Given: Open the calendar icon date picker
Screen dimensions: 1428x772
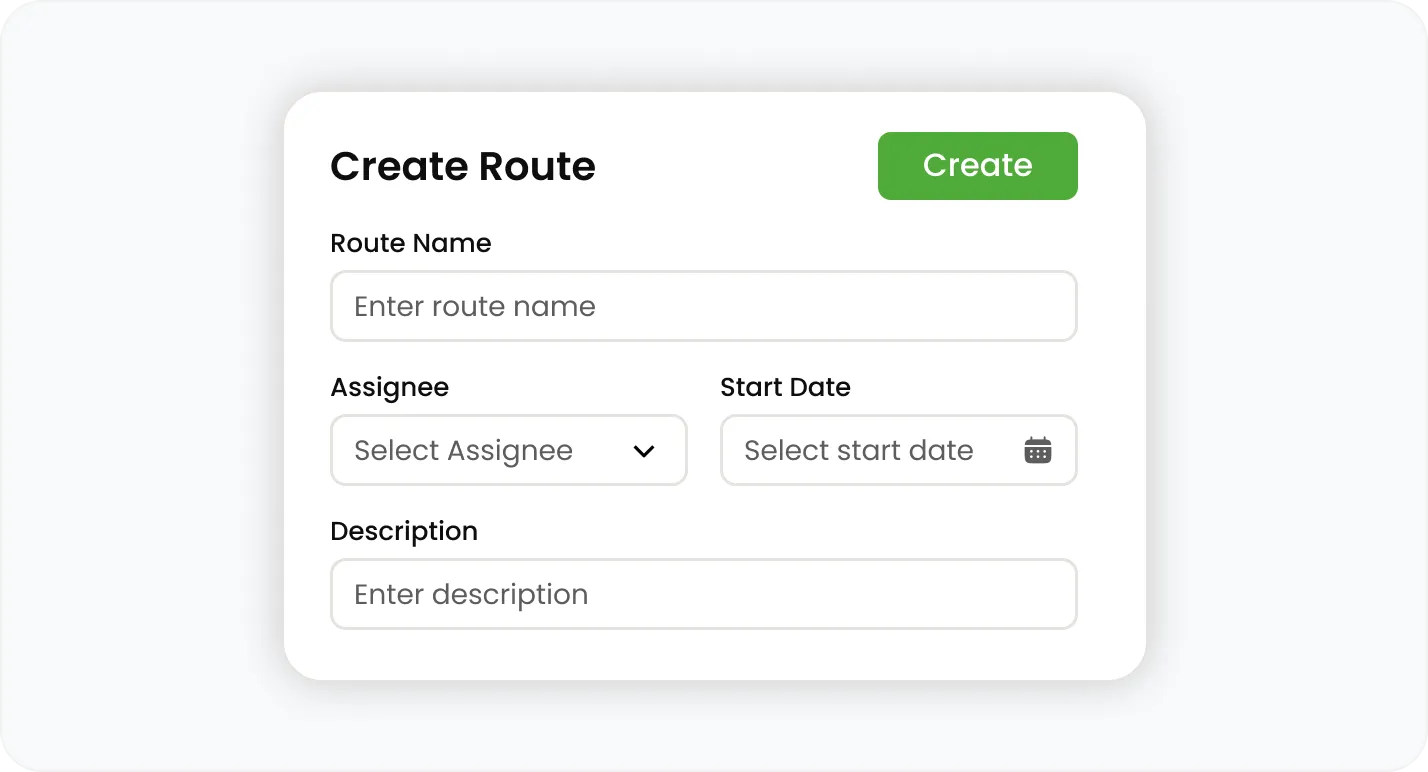Looking at the screenshot, I should pos(1038,450).
